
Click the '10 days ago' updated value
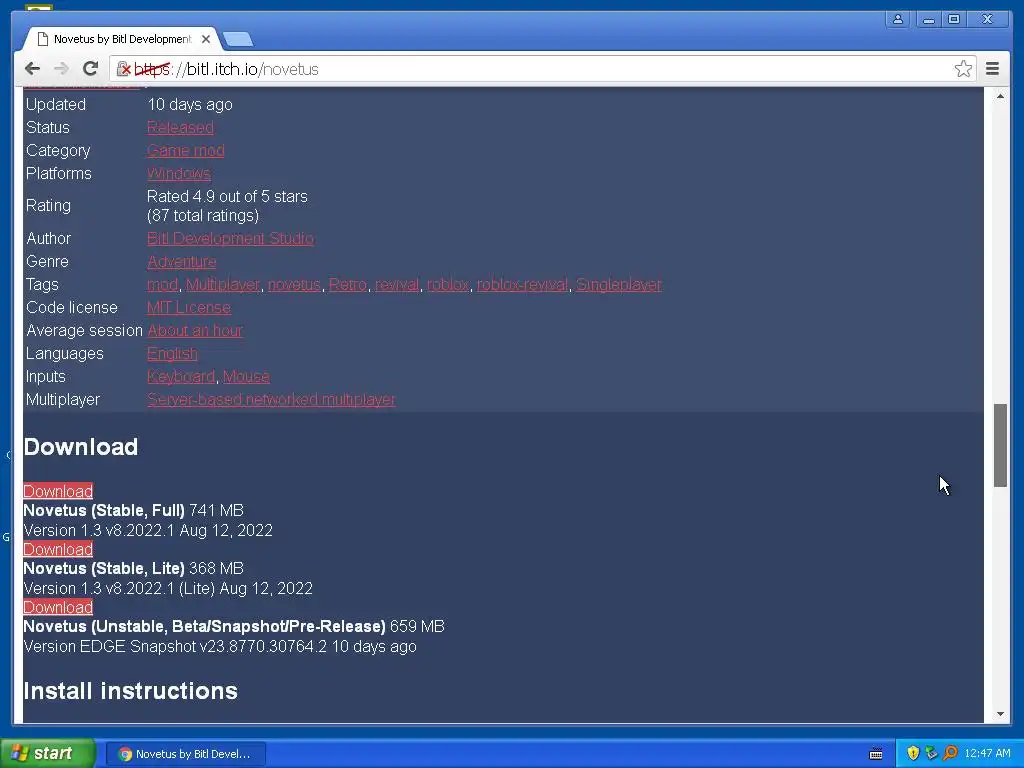point(190,104)
